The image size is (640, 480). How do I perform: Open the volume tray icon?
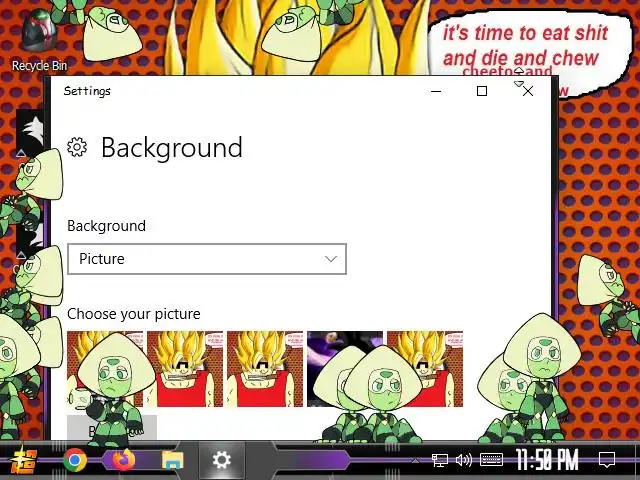point(463,460)
